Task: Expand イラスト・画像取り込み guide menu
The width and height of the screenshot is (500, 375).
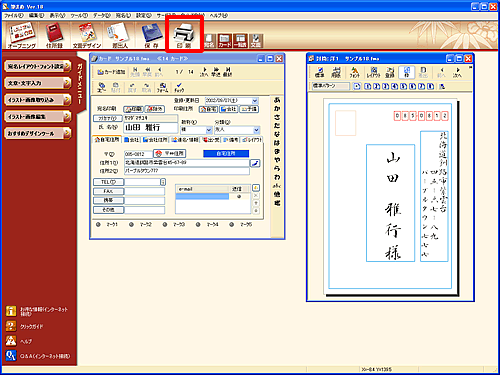Action: [x=38, y=100]
